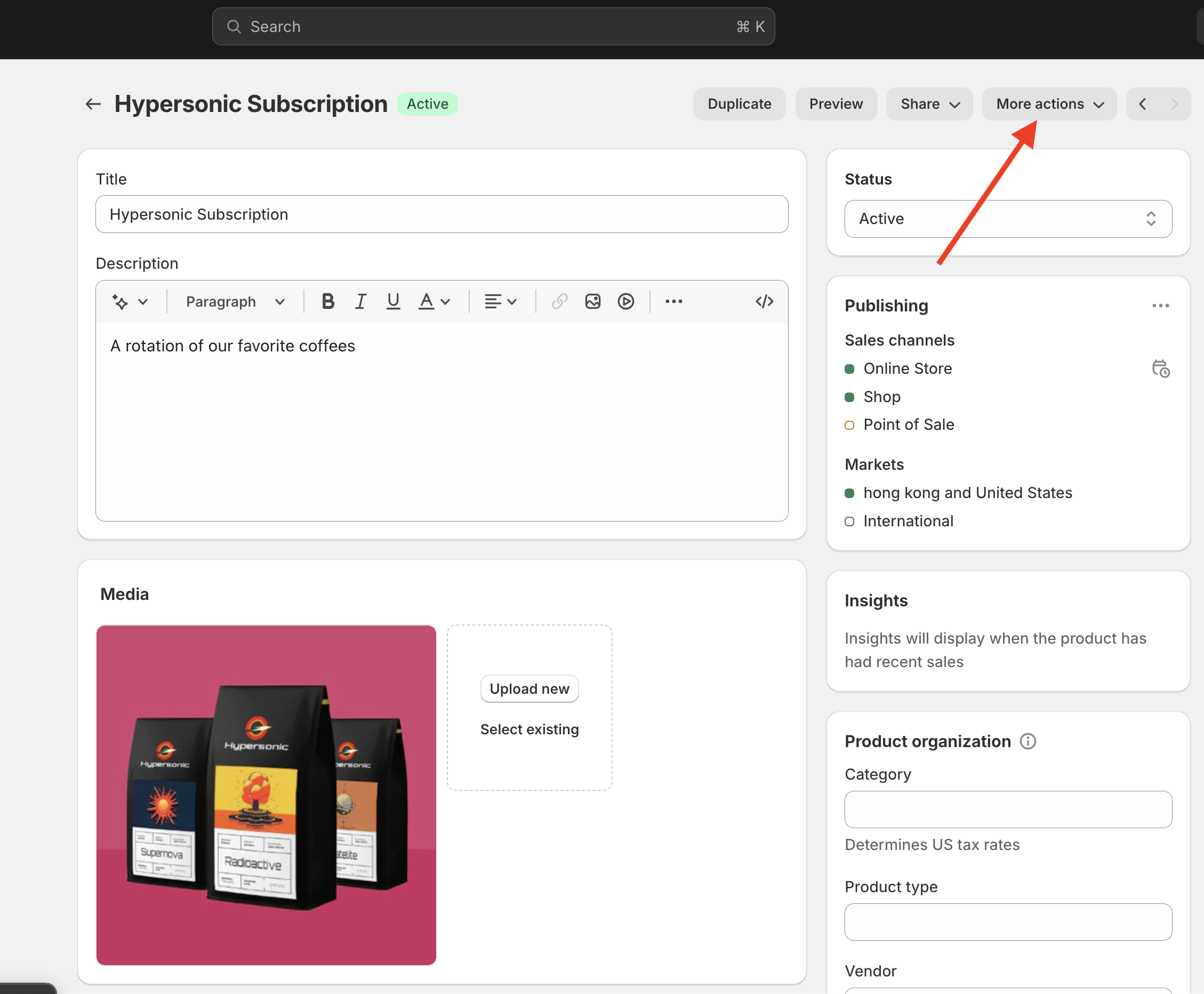The image size is (1204, 994).
Task: Toggle italic formatting in description
Action: tap(360, 301)
